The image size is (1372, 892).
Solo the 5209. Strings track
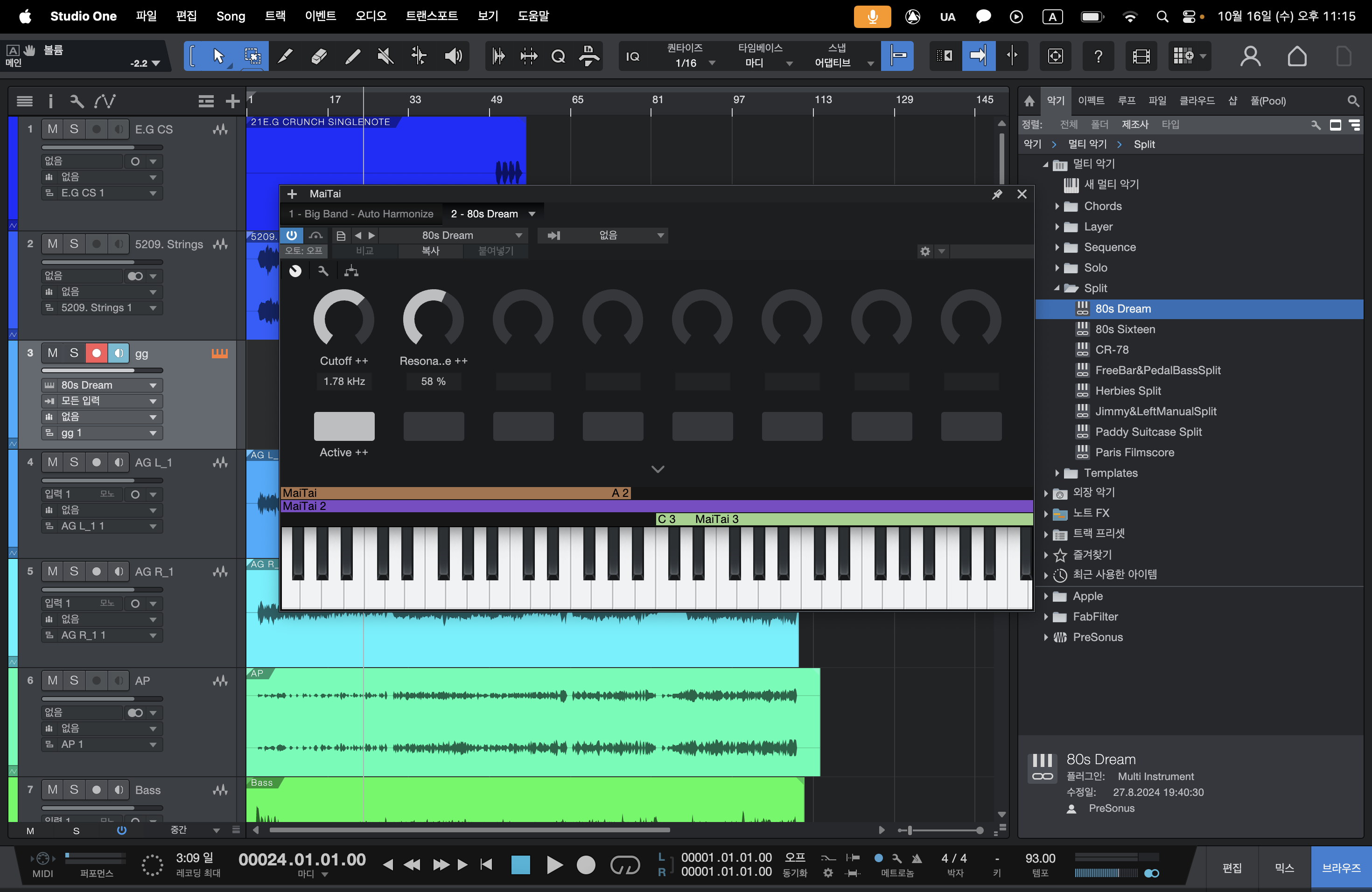(x=74, y=244)
